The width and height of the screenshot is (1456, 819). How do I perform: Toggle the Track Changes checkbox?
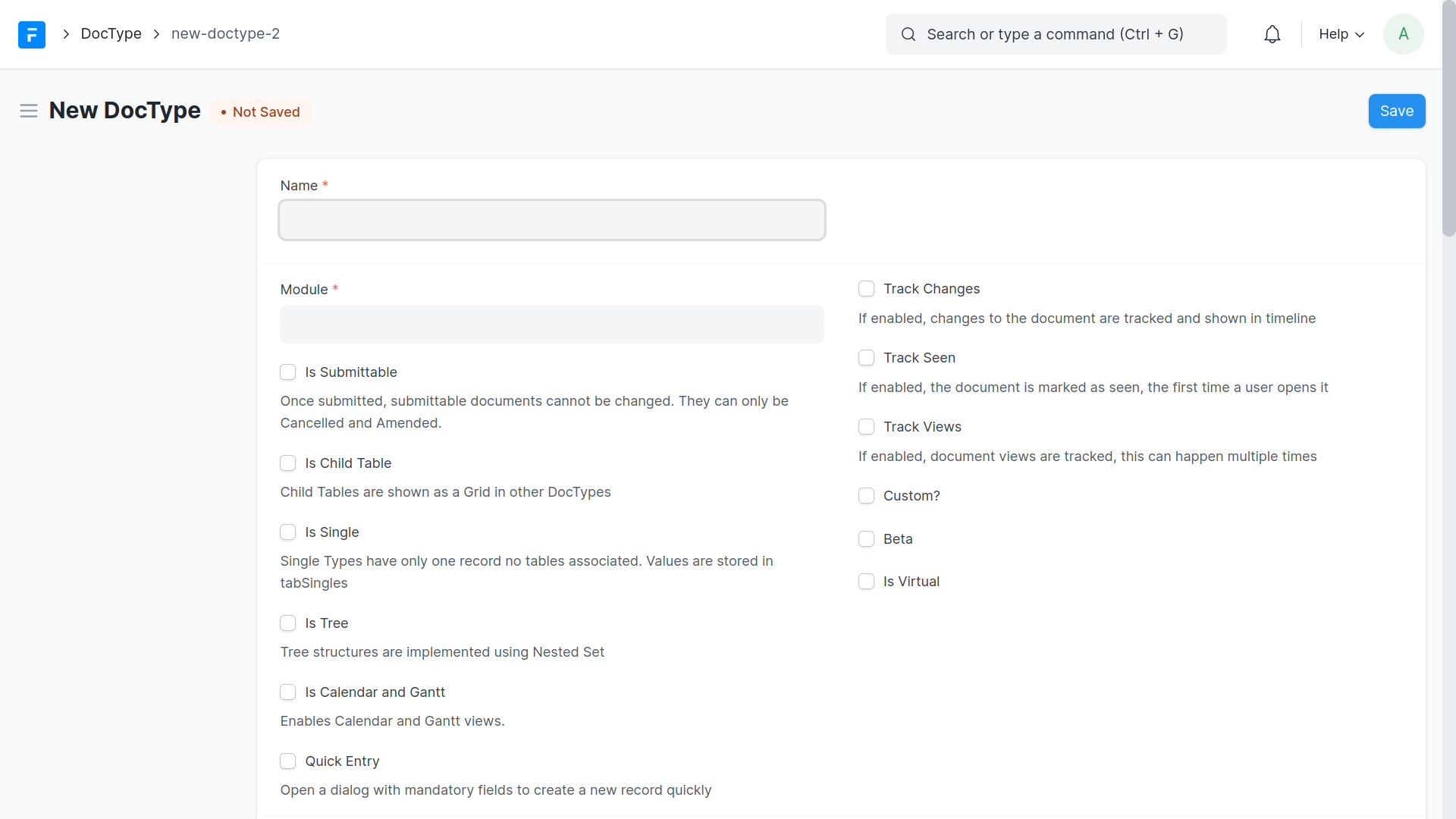tap(866, 289)
